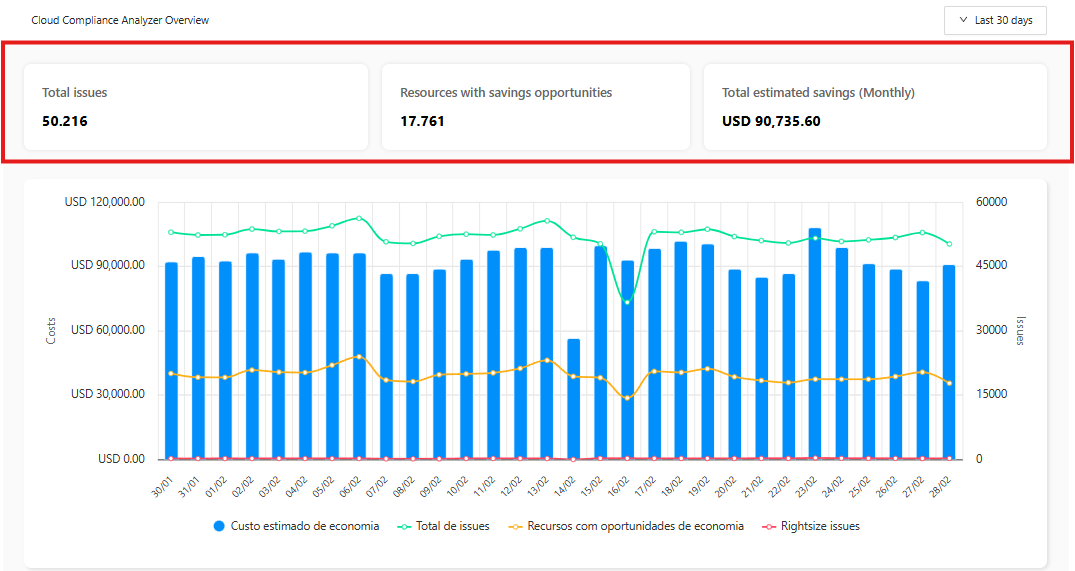Screen dimensions: 1075x571
Task: Select the Total issues card
Action: point(195,107)
